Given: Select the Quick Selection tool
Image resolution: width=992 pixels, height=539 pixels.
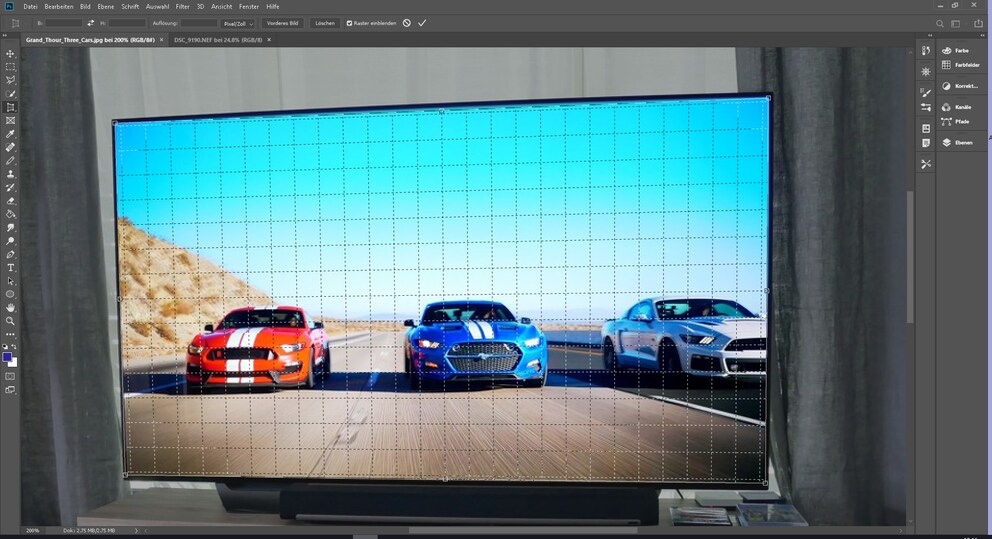Looking at the screenshot, I should click(x=10, y=94).
